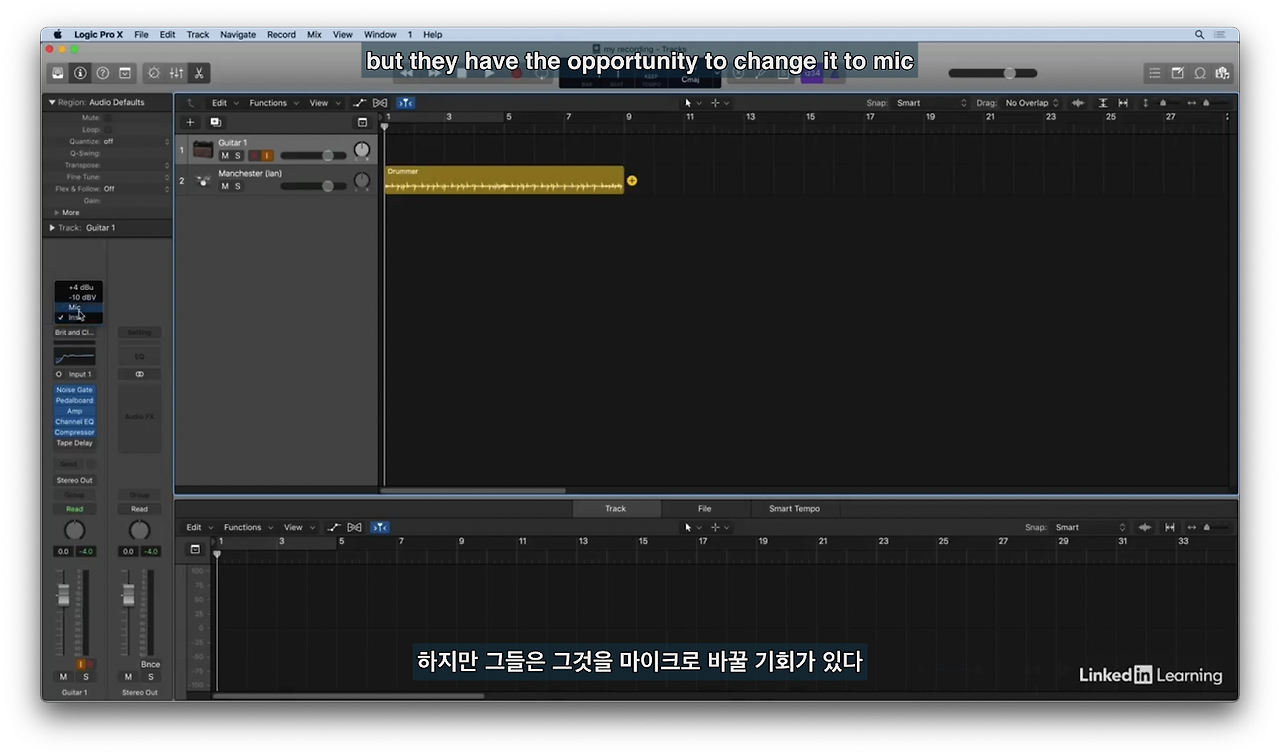Toggle stereo link icon on Stereo Out strip
1280x756 pixels.
click(140, 374)
